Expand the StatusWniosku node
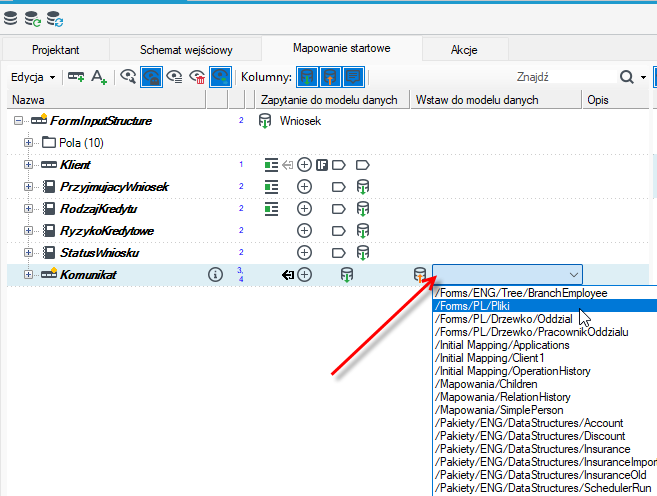657x496 pixels. tap(28, 252)
